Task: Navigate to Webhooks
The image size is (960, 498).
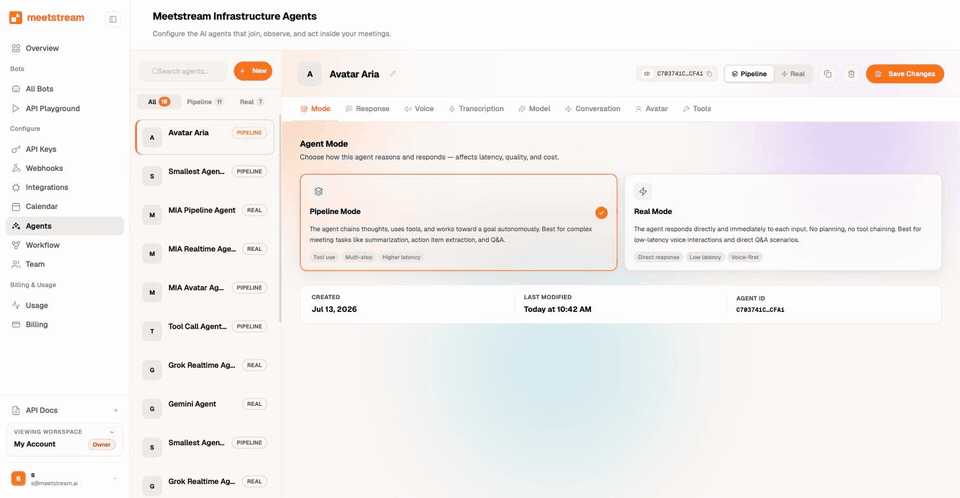Action: 43,168
